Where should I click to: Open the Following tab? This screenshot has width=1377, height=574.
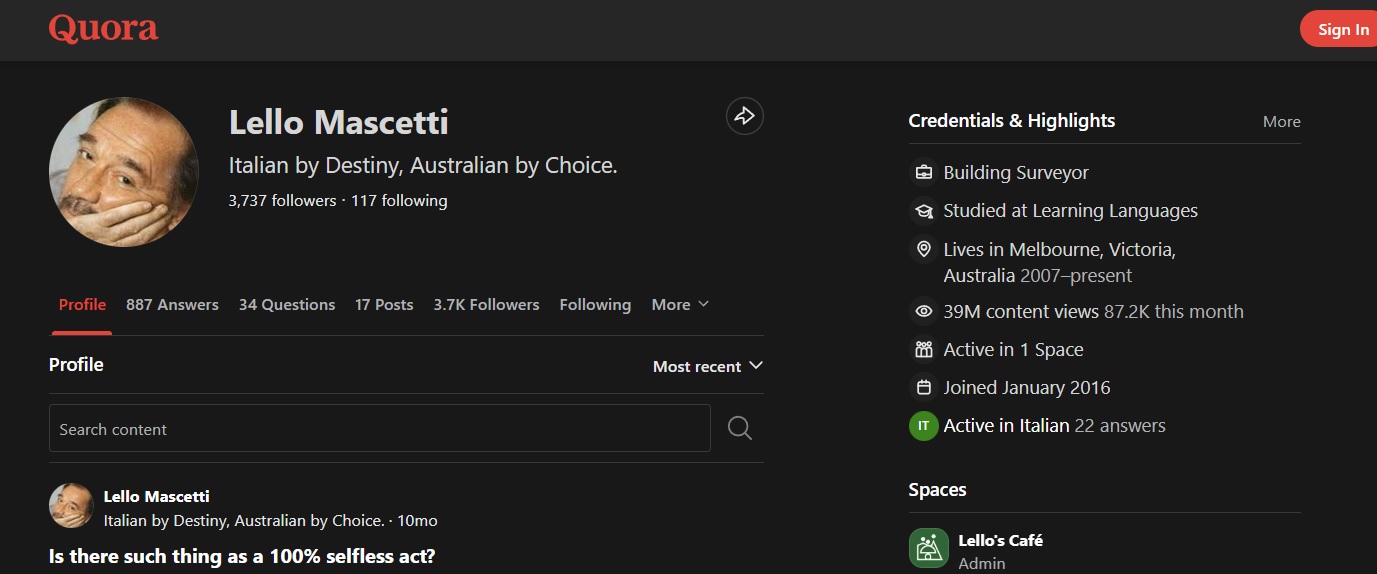(595, 305)
